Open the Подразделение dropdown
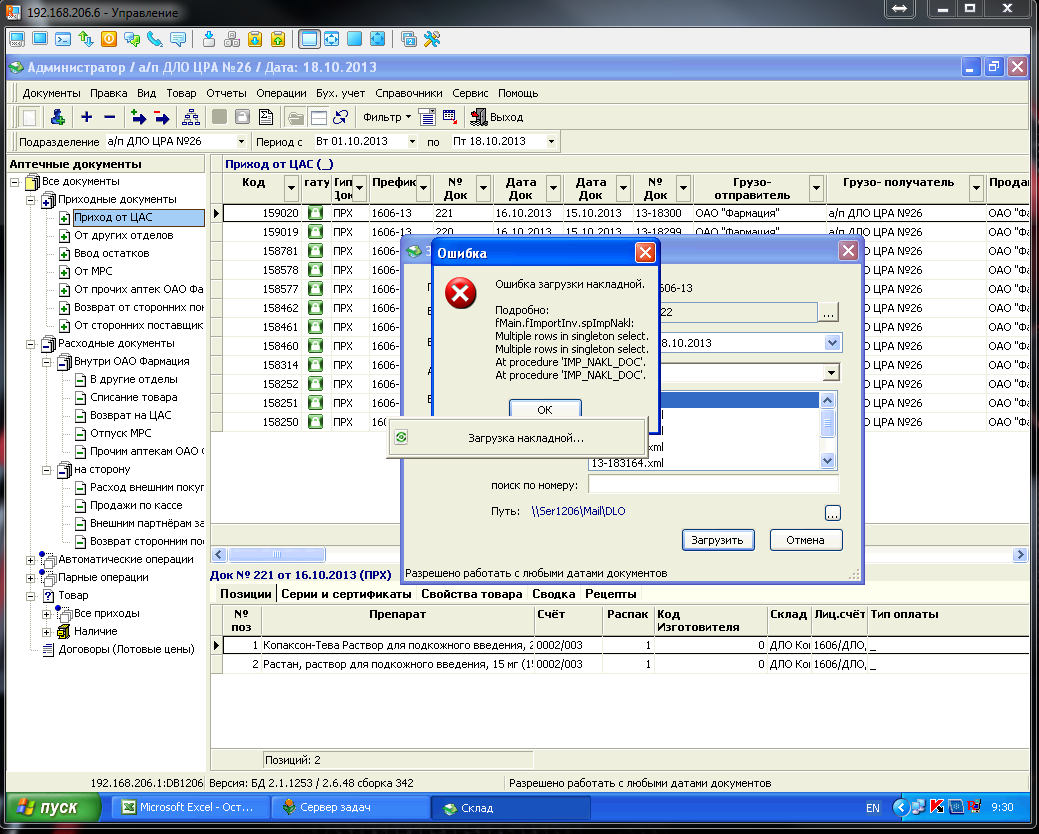Screen dimensions: 1039x834 click(240, 142)
